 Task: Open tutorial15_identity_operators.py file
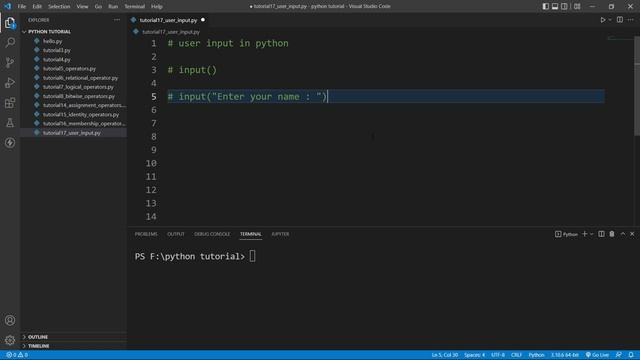81,115
